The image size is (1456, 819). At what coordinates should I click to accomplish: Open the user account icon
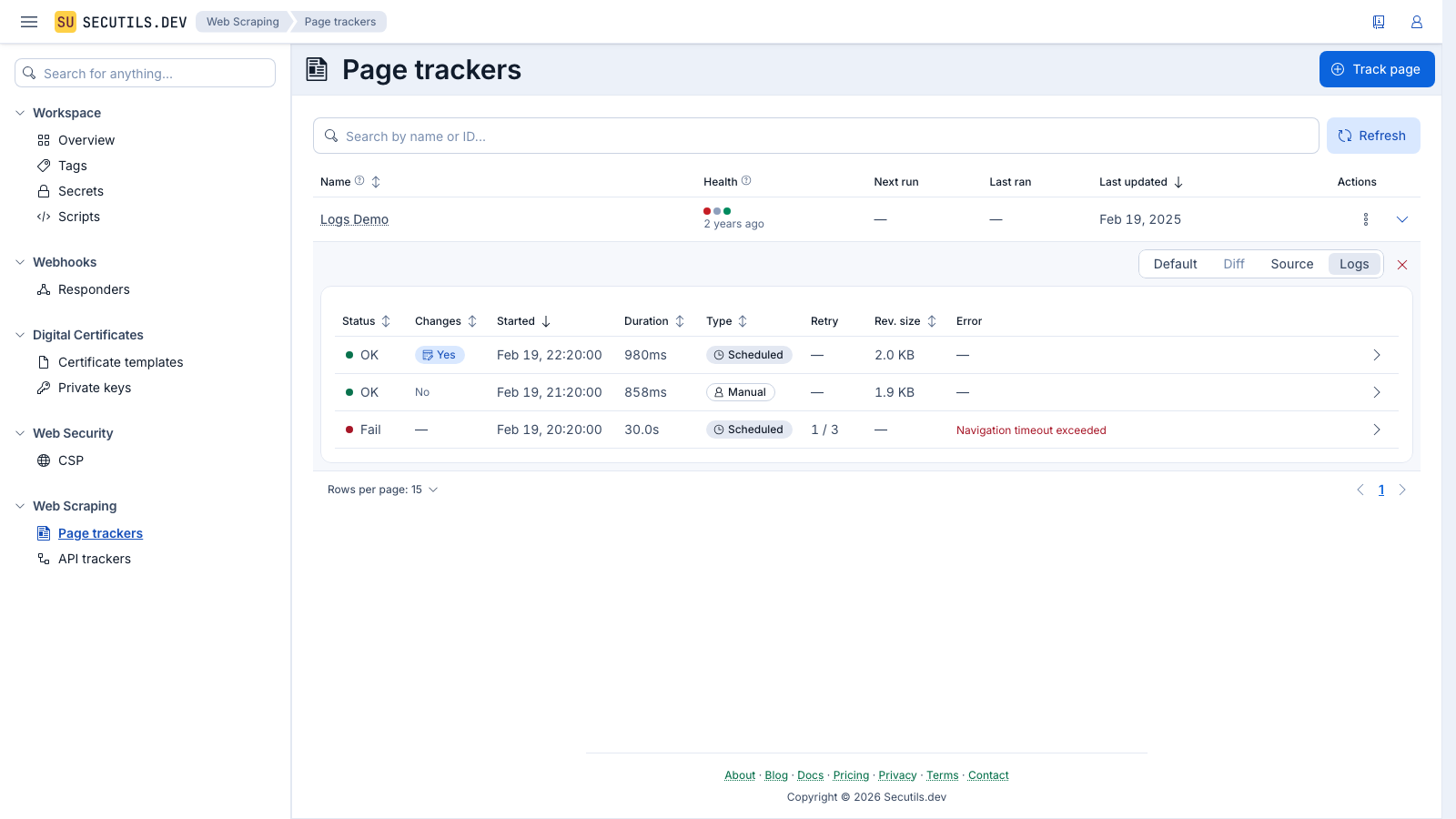(x=1417, y=22)
